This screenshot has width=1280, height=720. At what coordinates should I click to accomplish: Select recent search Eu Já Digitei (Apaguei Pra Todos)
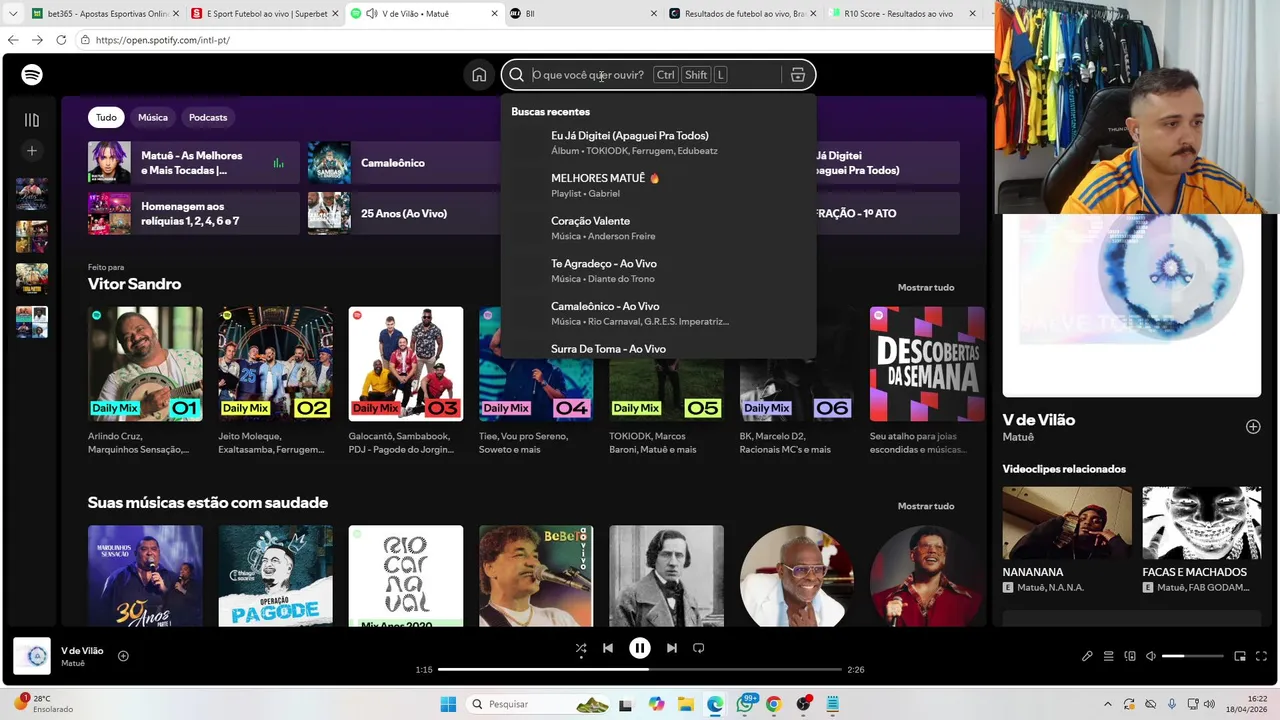click(658, 142)
